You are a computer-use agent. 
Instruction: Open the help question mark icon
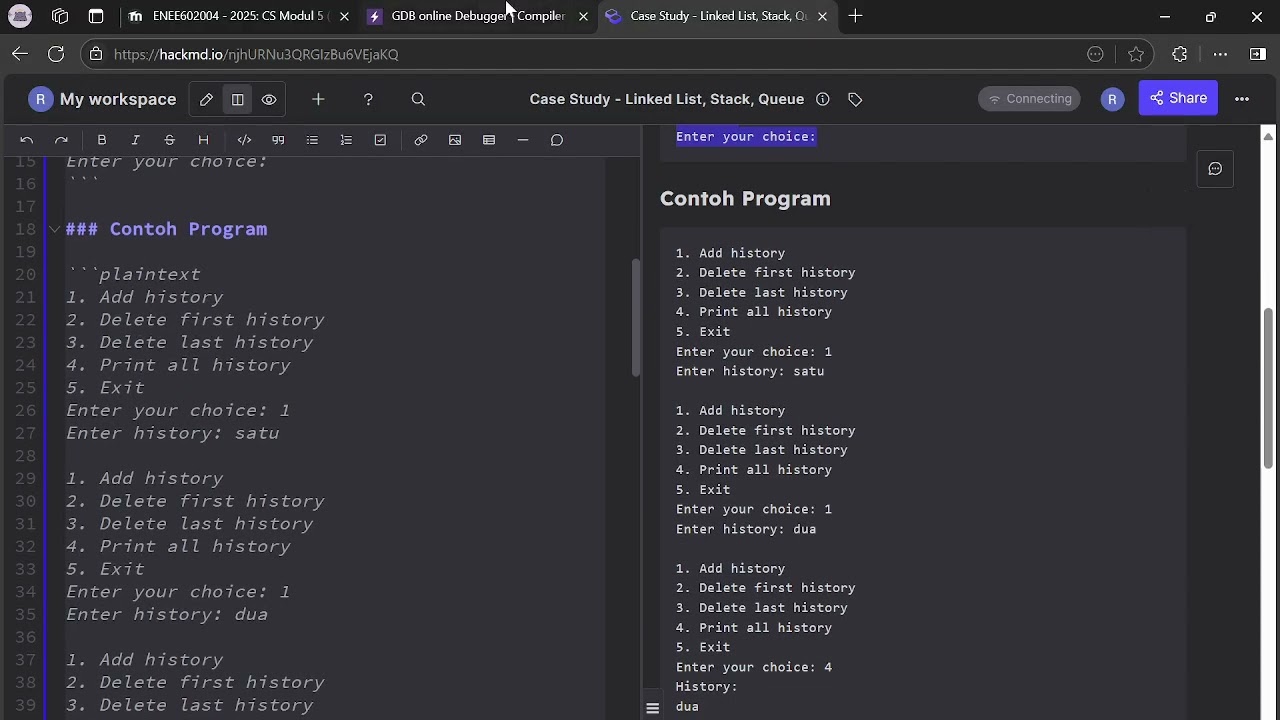(x=368, y=99)
